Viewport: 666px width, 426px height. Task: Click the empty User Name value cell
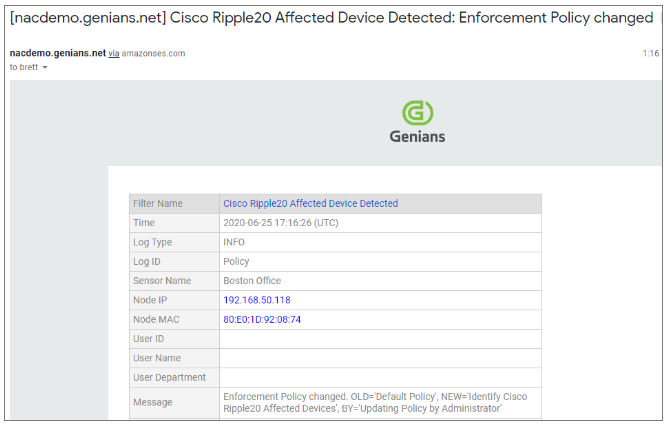pos(380,358)
